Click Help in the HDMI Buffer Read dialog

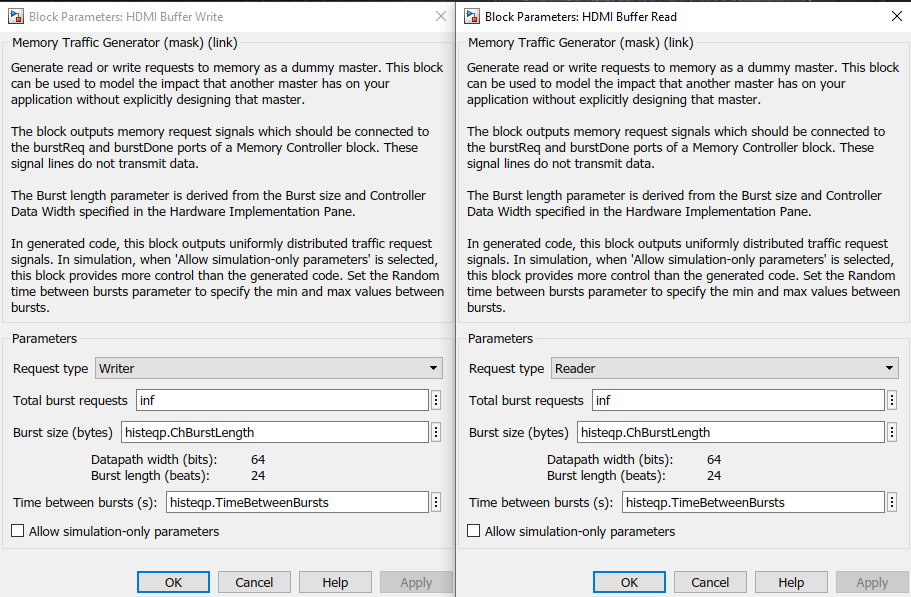791,582
